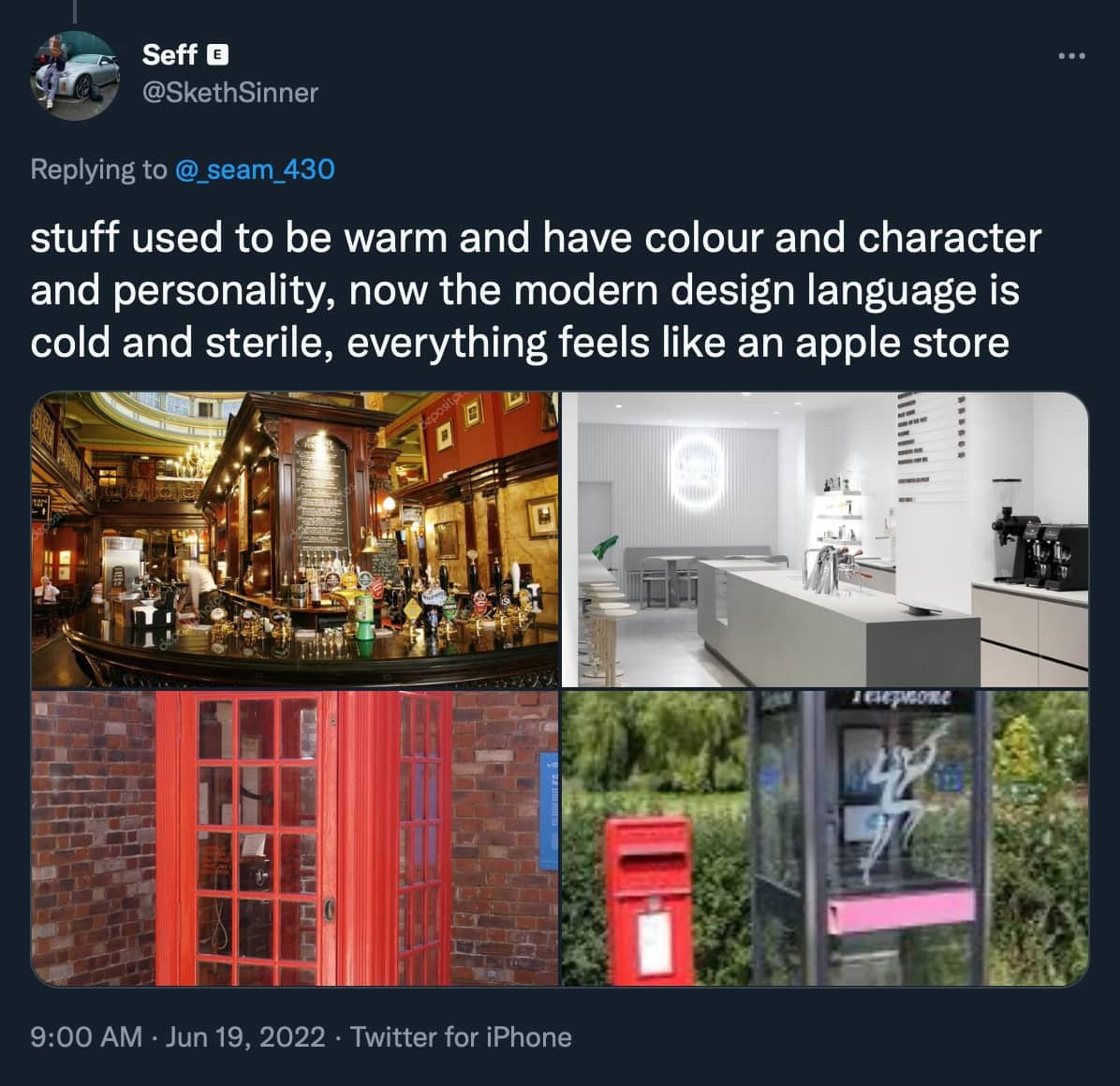Click the Twitter for iPhone source label

[461, 1036]
